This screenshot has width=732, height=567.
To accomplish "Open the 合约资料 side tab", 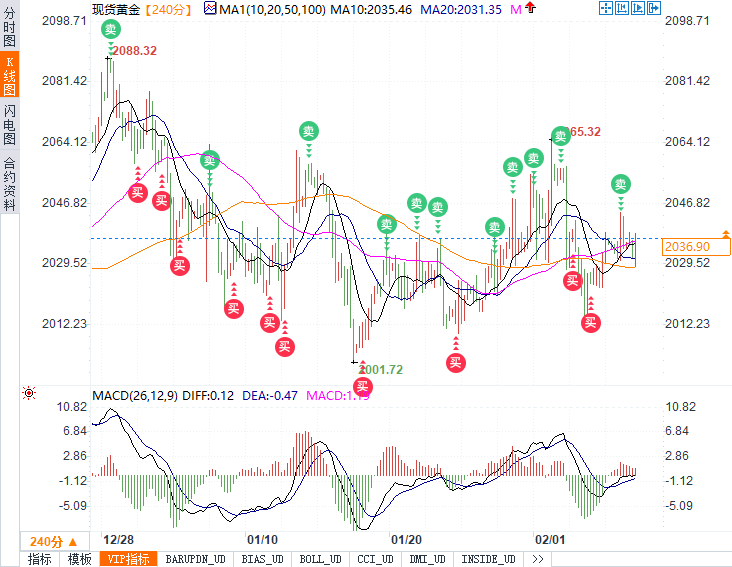I will point(9,184).
